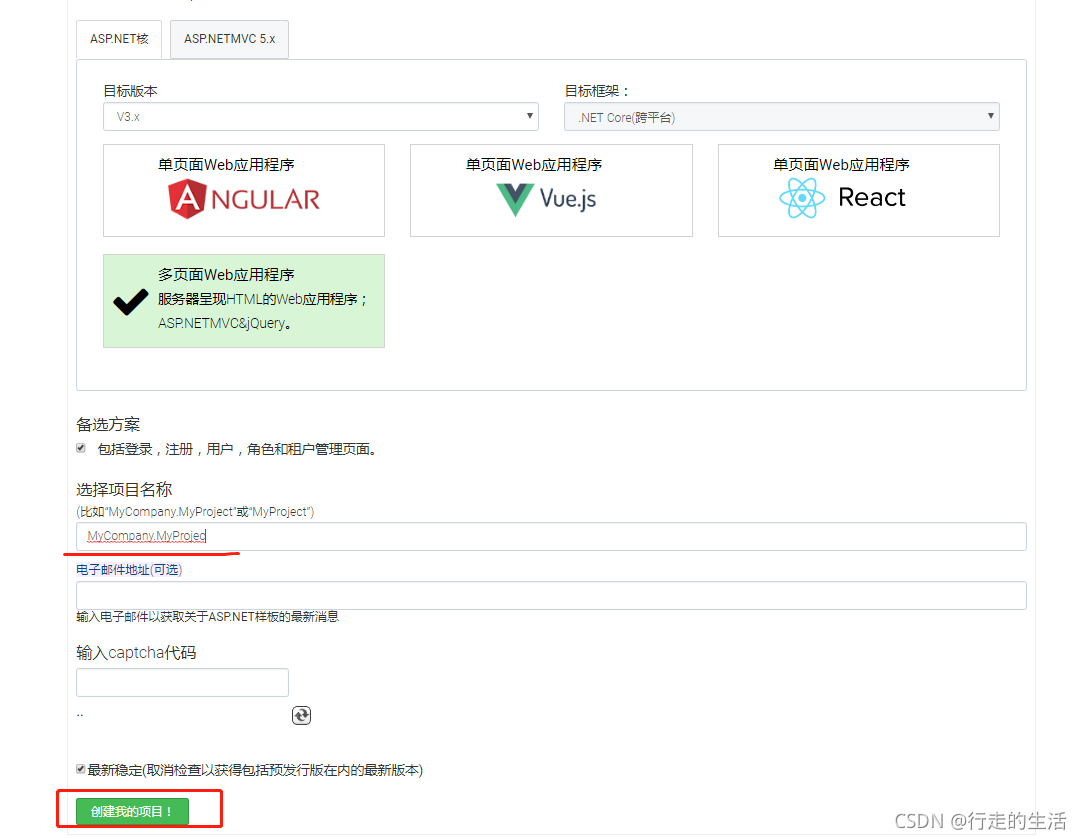Click the email hint about ASP.NET样板 news

click(208, 617)
